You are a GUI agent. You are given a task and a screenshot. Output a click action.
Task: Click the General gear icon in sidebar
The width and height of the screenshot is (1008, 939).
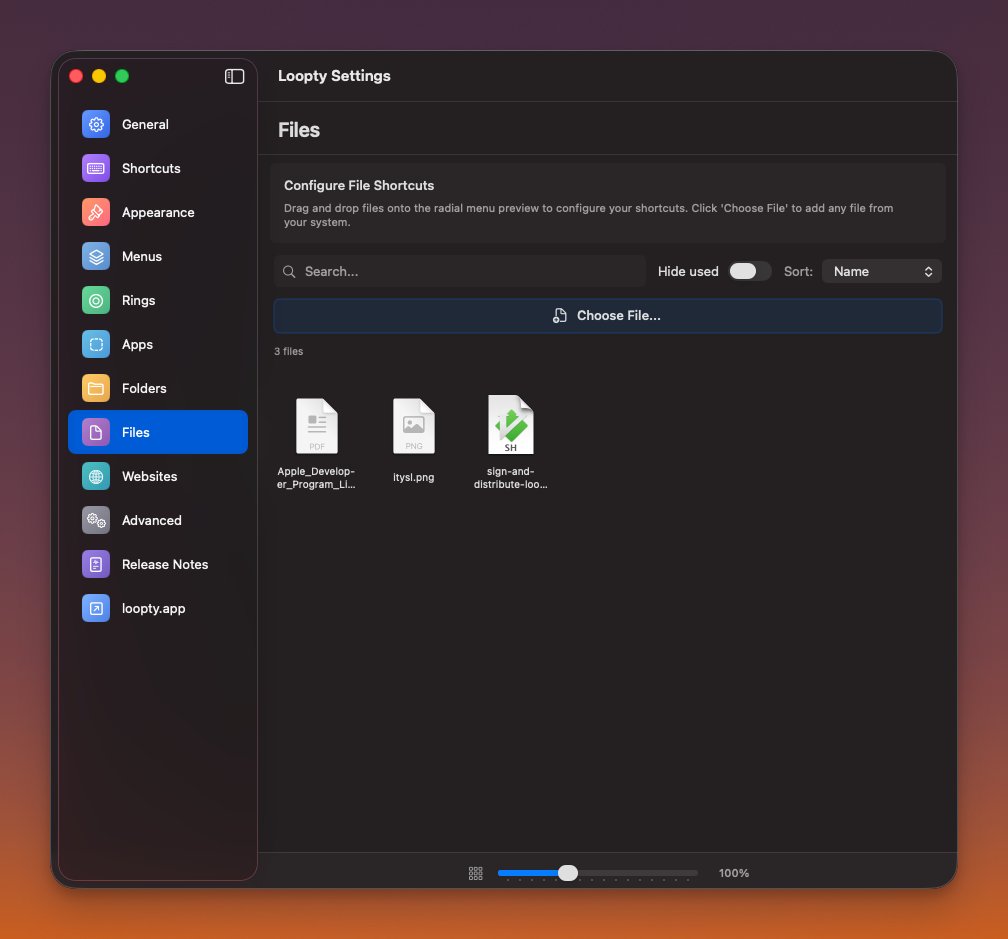96,124
